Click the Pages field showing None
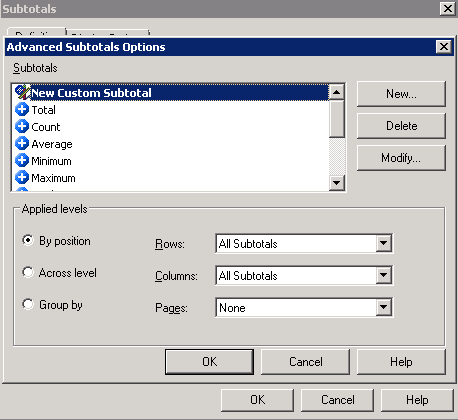The height and width of the screenshot is (420, 458). [304, 307]
